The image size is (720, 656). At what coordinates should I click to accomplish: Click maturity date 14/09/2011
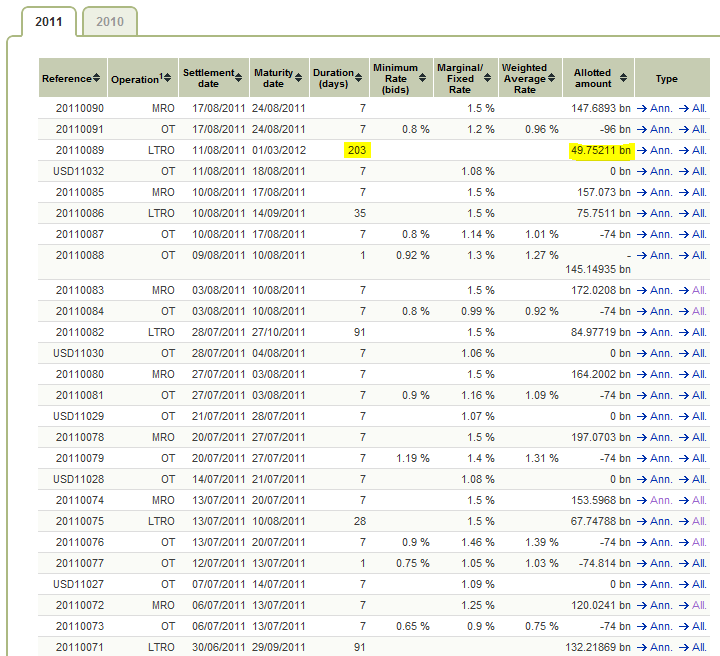click(x=279, y=213)
